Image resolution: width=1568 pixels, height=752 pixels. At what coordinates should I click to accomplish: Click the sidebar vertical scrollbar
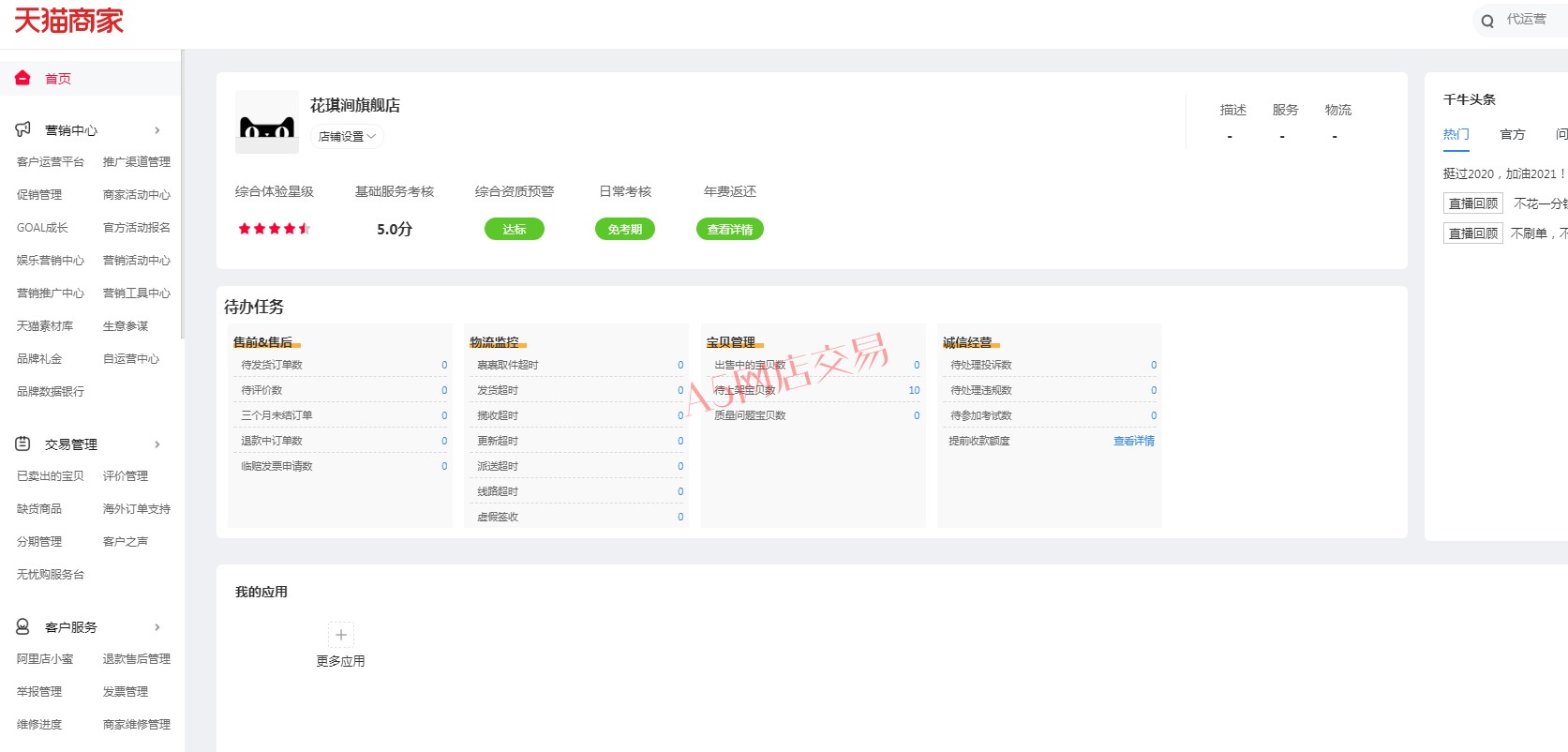click(x=183, y=194)
